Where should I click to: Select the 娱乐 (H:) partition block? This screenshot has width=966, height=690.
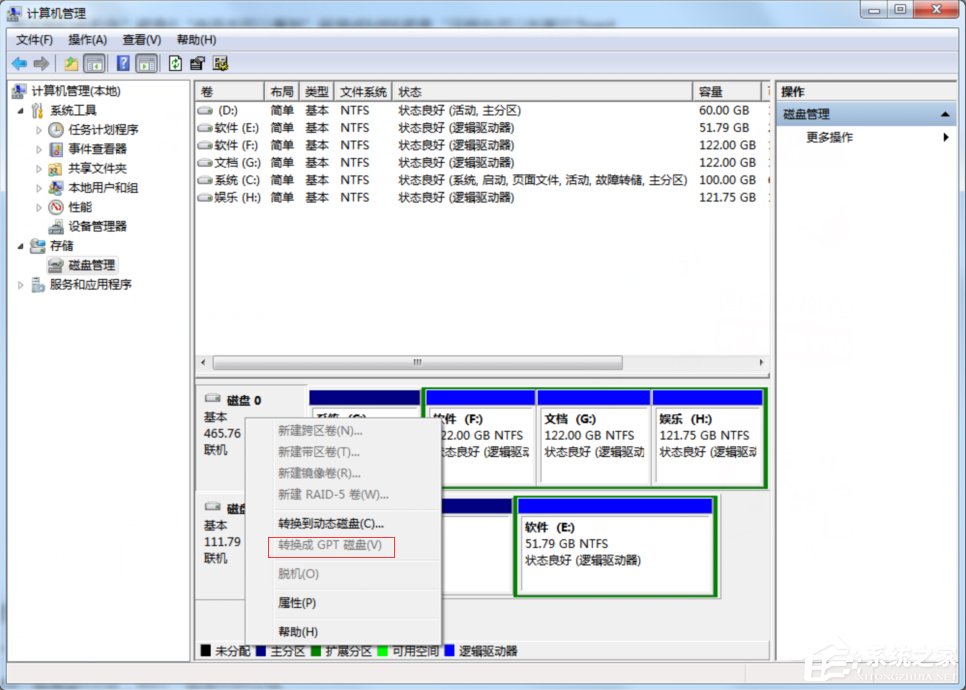[709, 435]
